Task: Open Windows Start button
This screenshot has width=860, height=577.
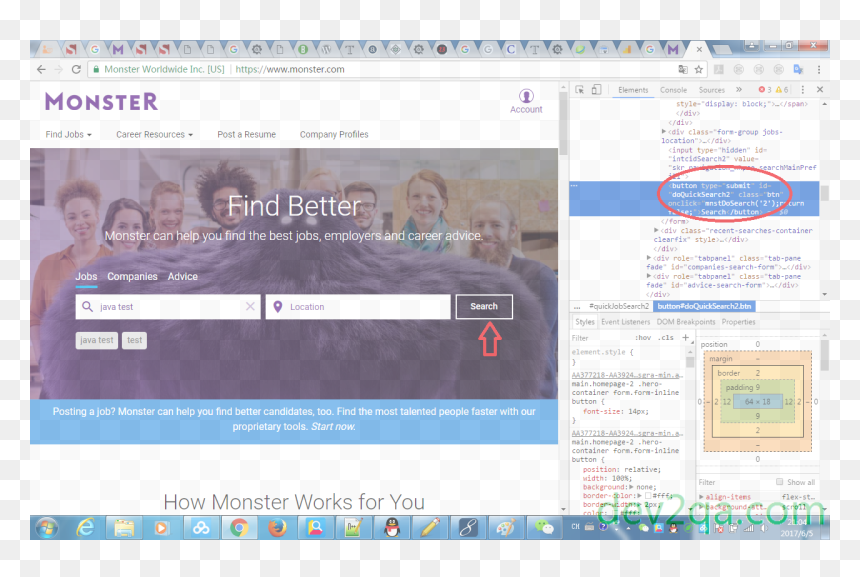Action: click(47, 528)
